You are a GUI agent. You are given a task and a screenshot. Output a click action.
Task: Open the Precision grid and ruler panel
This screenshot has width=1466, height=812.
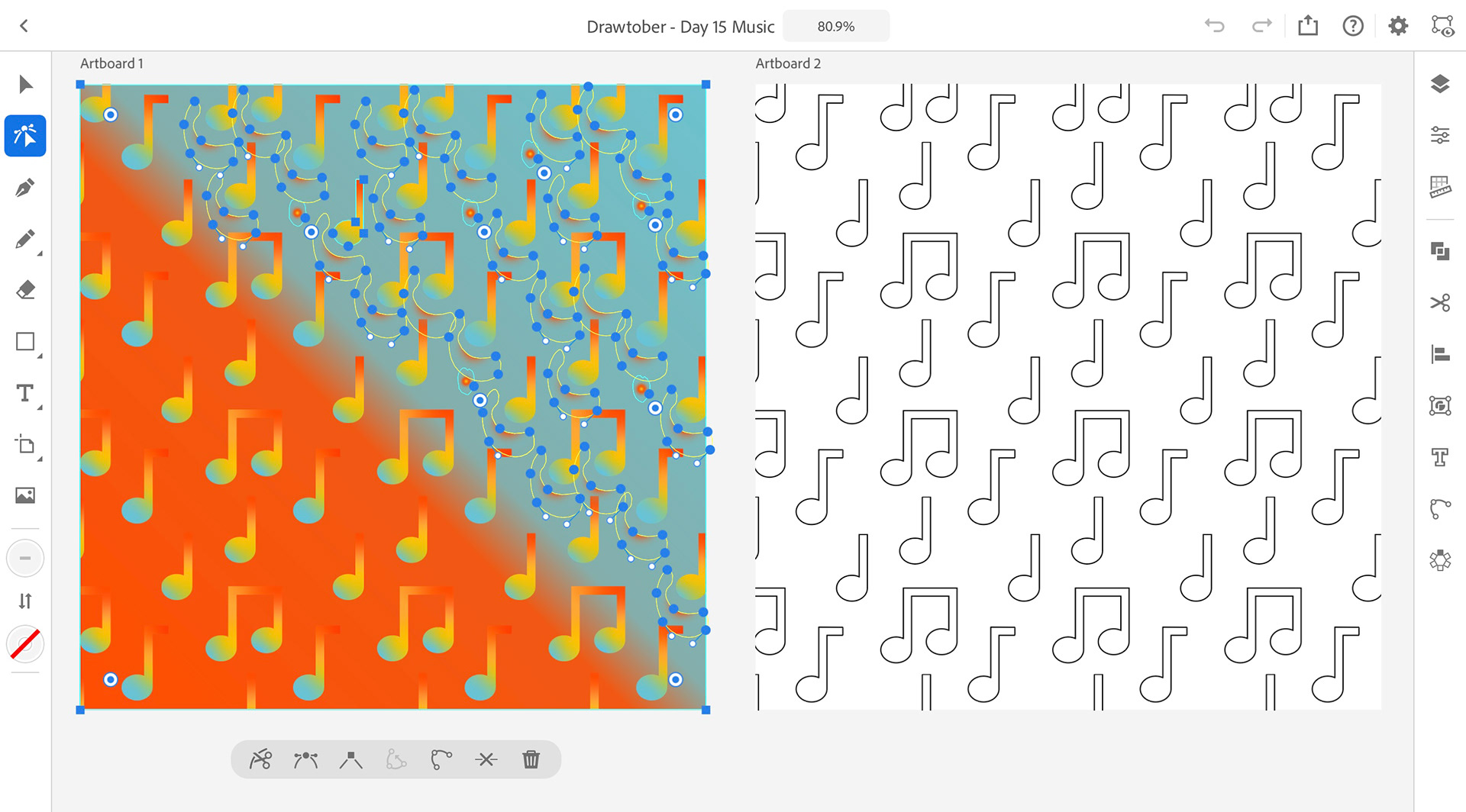(x=1440, y=187)
